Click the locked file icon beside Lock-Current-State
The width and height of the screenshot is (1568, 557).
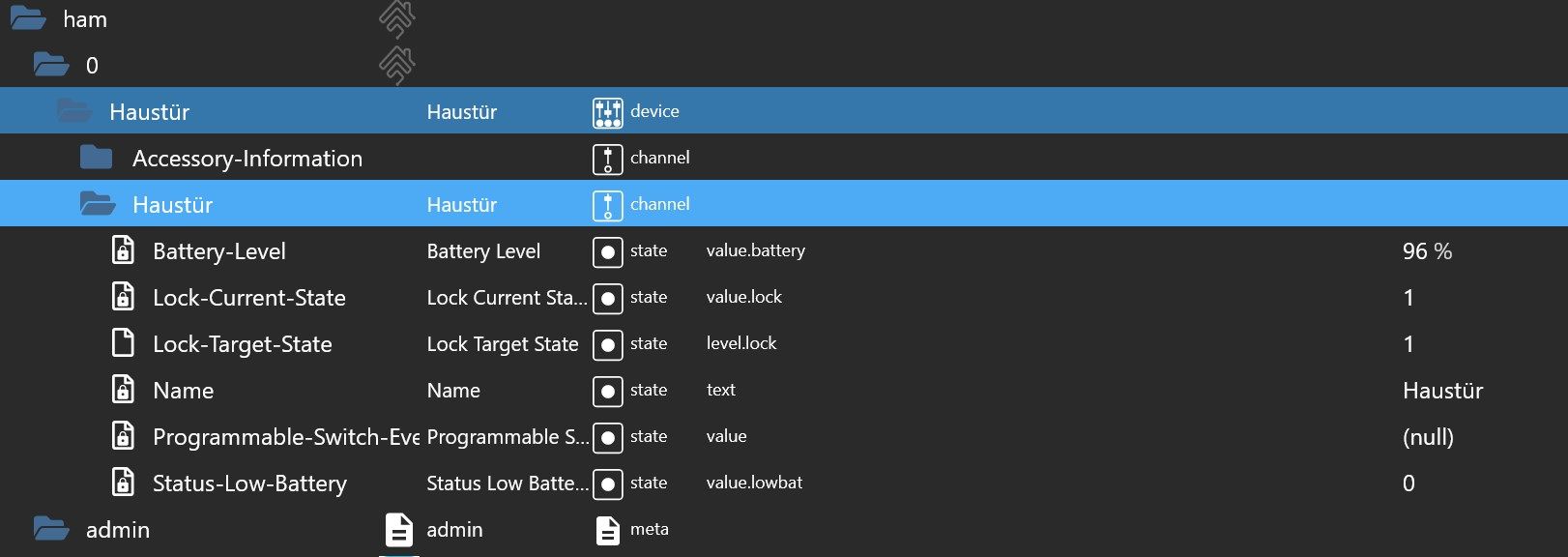123,297
